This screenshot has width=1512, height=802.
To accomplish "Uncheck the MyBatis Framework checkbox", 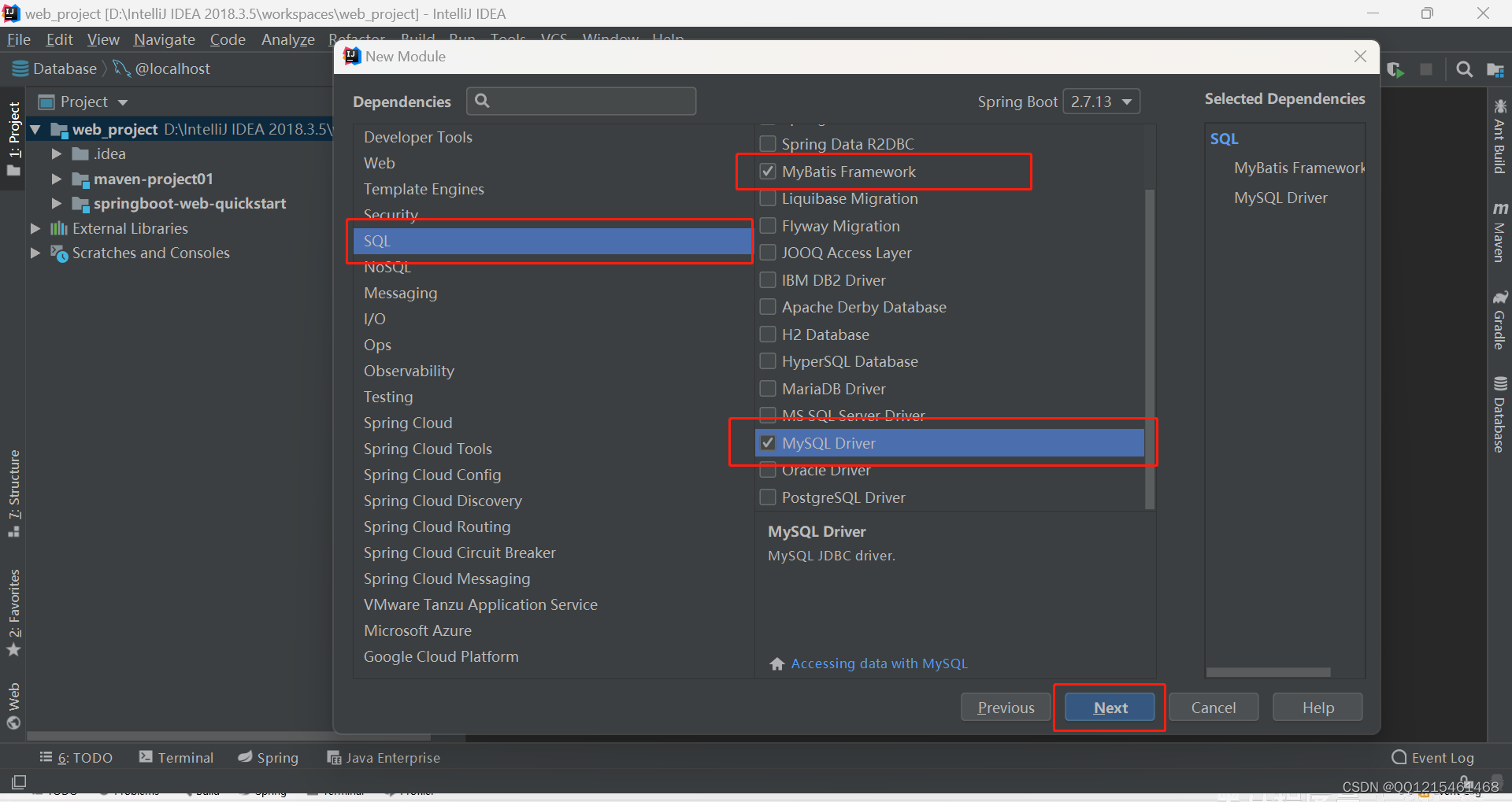I will pos(768,172).
